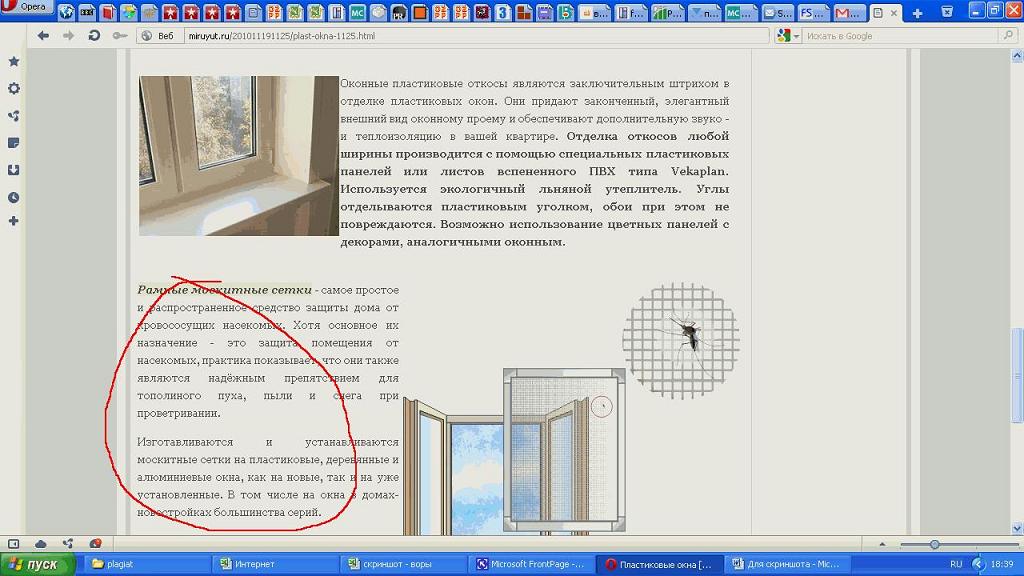This screenshot has height=576, width=1024.
Task: Switch to the first pinned globe tab
Action: [66, 12]
